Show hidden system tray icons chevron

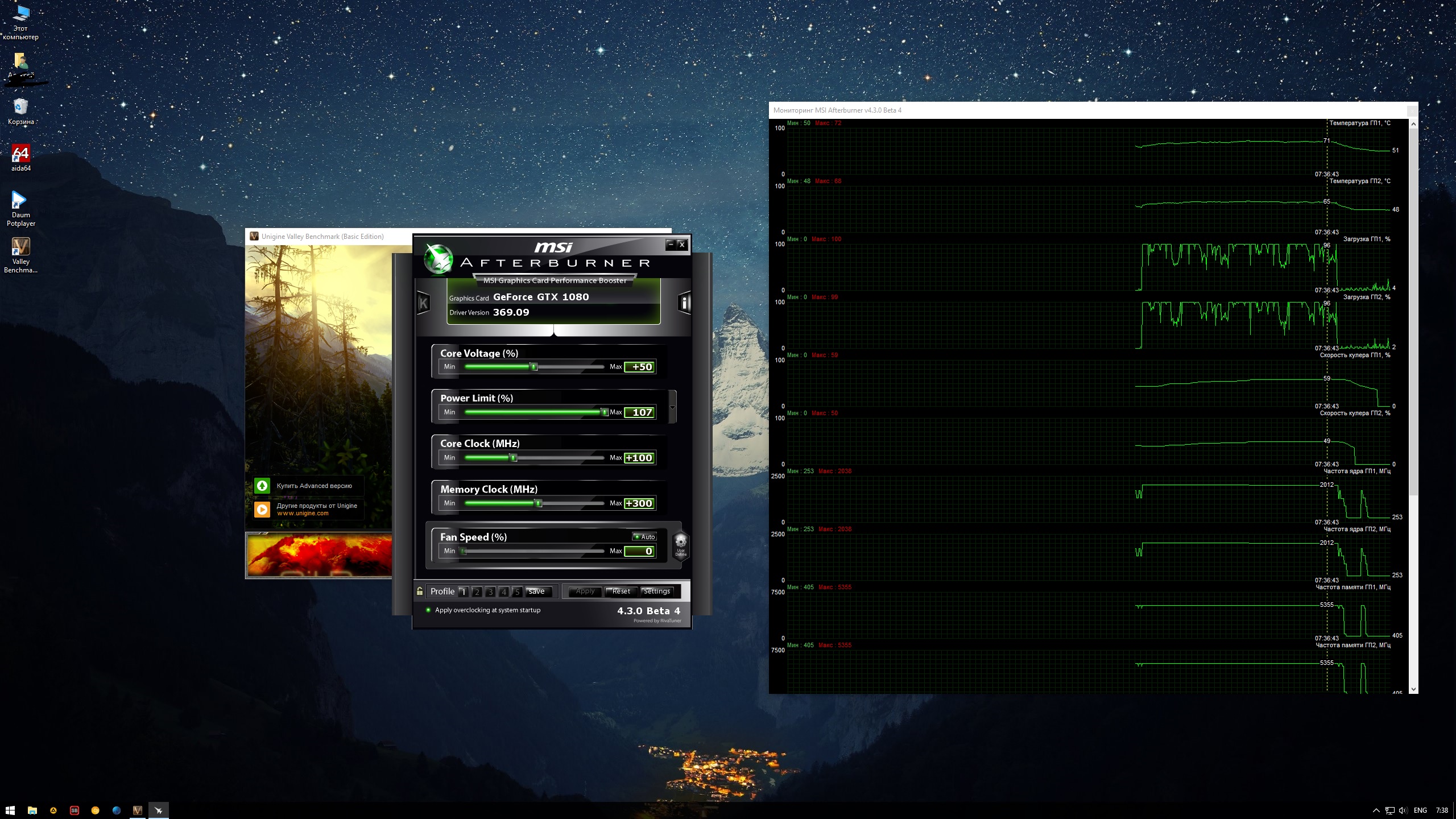pos(1376,810)
